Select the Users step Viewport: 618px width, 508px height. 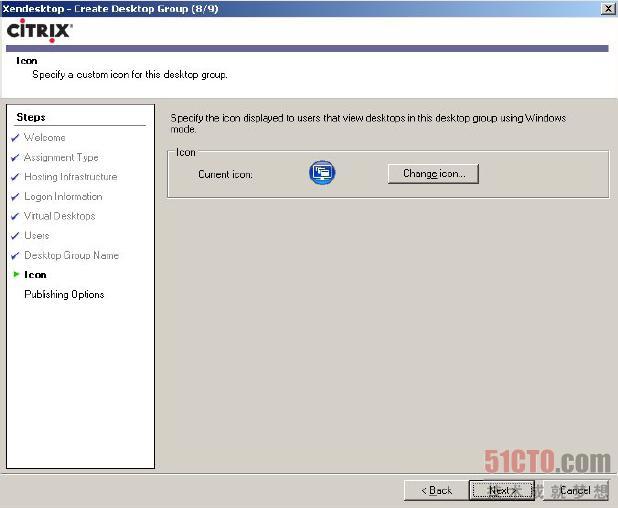tap(37, 235)
